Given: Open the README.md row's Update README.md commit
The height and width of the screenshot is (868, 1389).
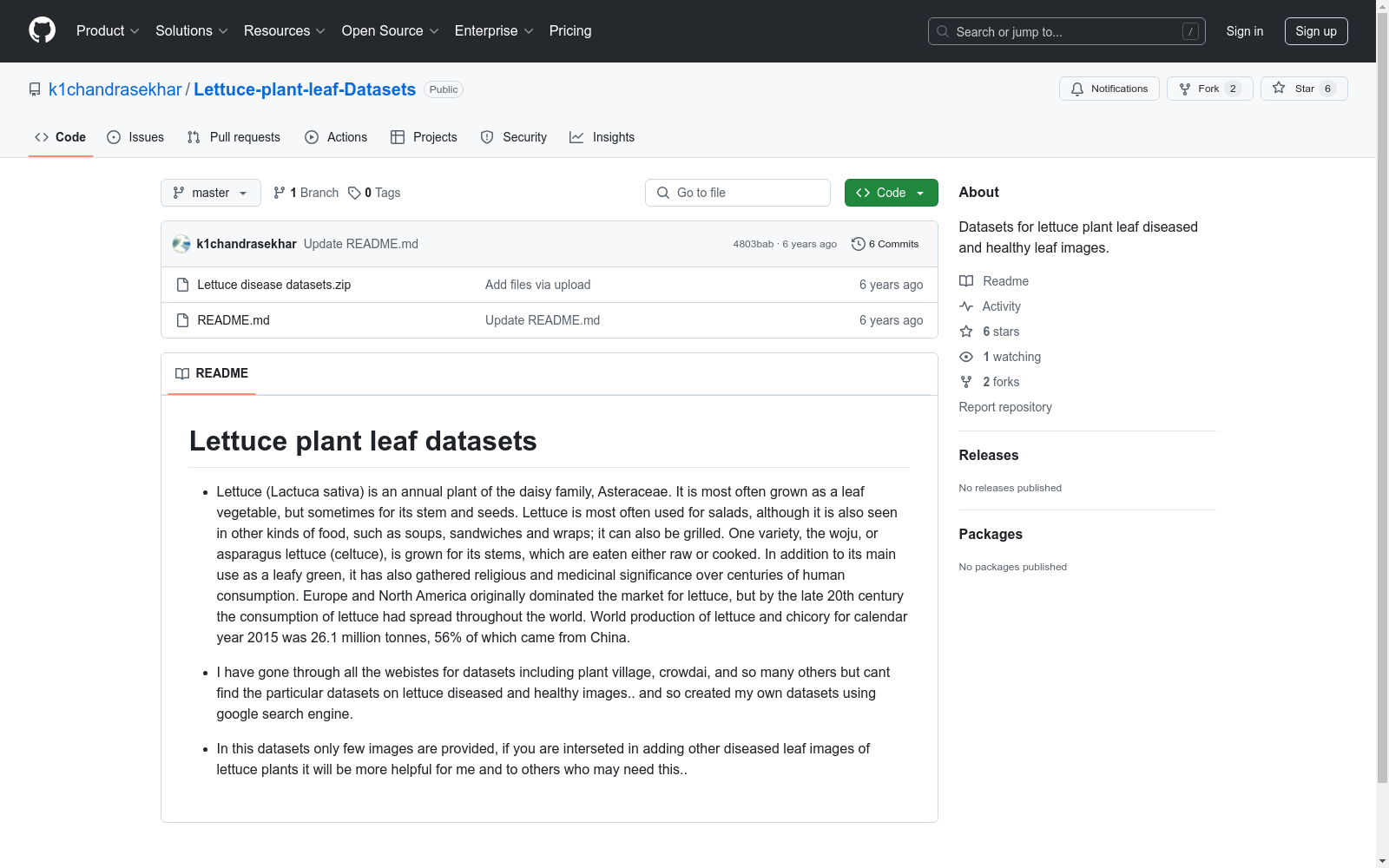Looking at the screenshot, I should click(x=543, y=320).
